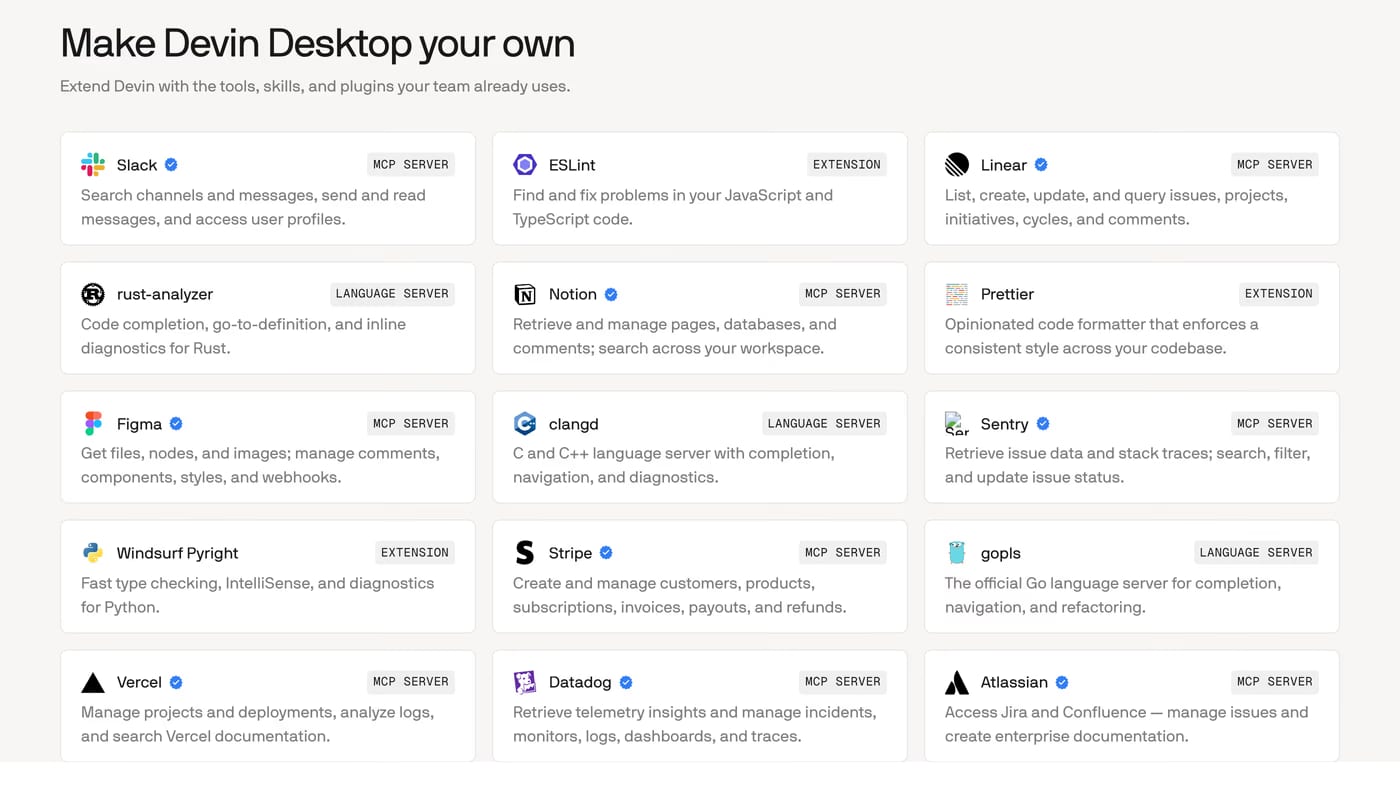The image size is (1400, 790).
Task: Click the LANGUAGE SERVER tag on rust-analyzer card
Action: [x=392, y=294]
